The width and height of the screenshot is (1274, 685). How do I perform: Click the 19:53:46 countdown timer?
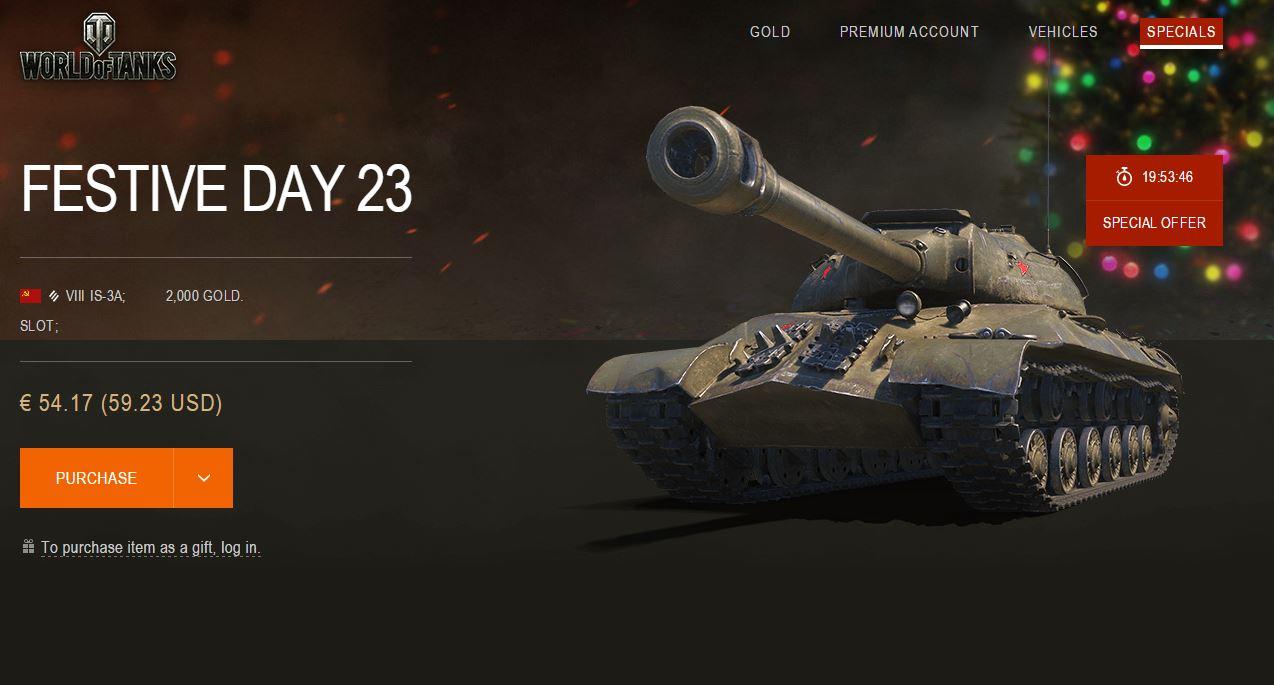pyautogui.click(x=1167, y=177)
